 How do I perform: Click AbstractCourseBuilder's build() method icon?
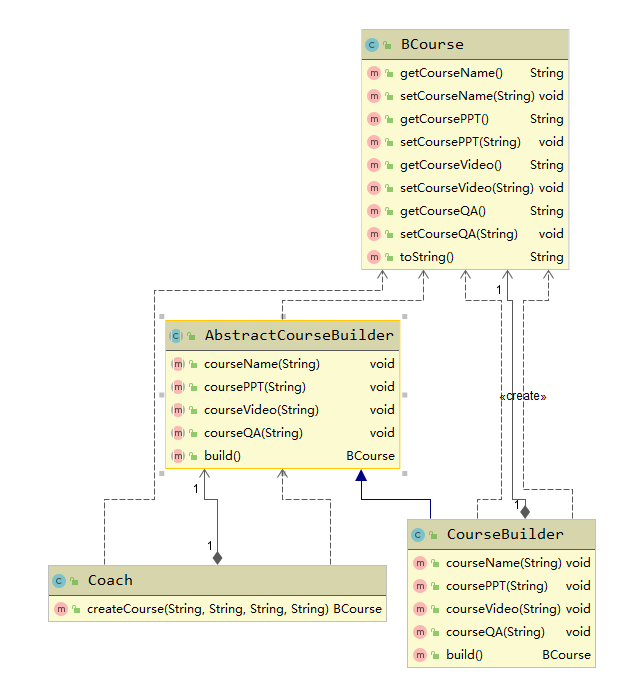[177, 456]
